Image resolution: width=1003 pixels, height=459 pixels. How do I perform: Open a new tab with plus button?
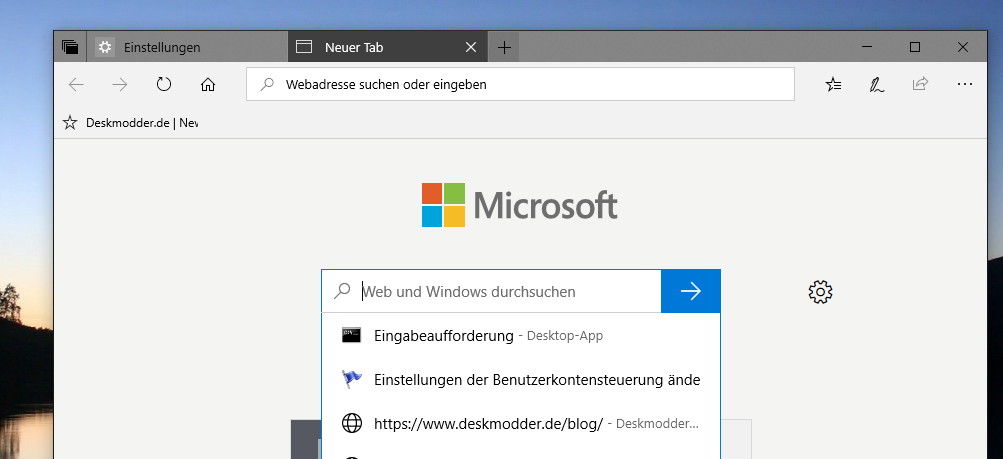click(x=504, y=47)
